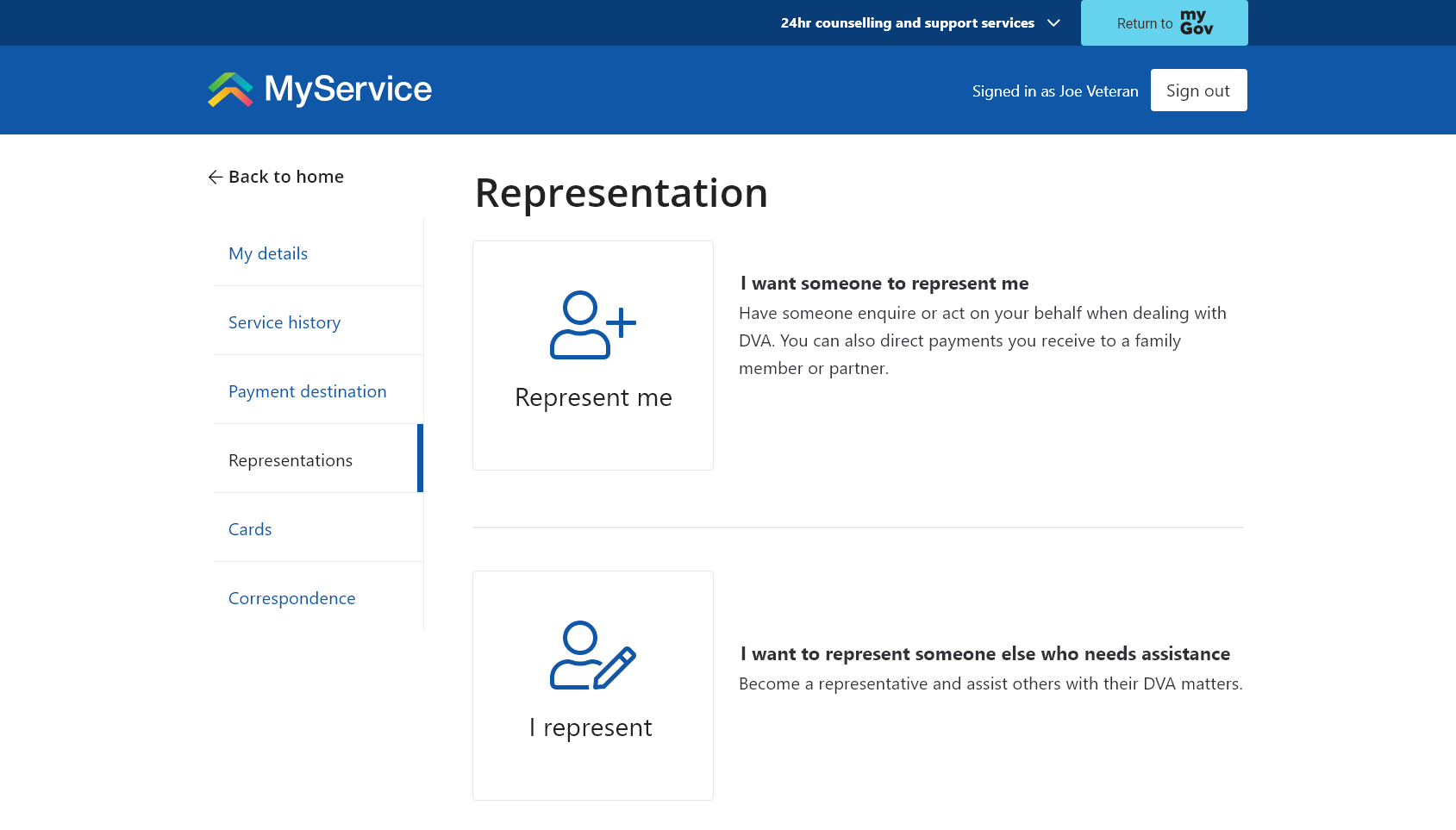Click Back to home
The height and width of the screenshot is (830, 1456).
[285, 177]
